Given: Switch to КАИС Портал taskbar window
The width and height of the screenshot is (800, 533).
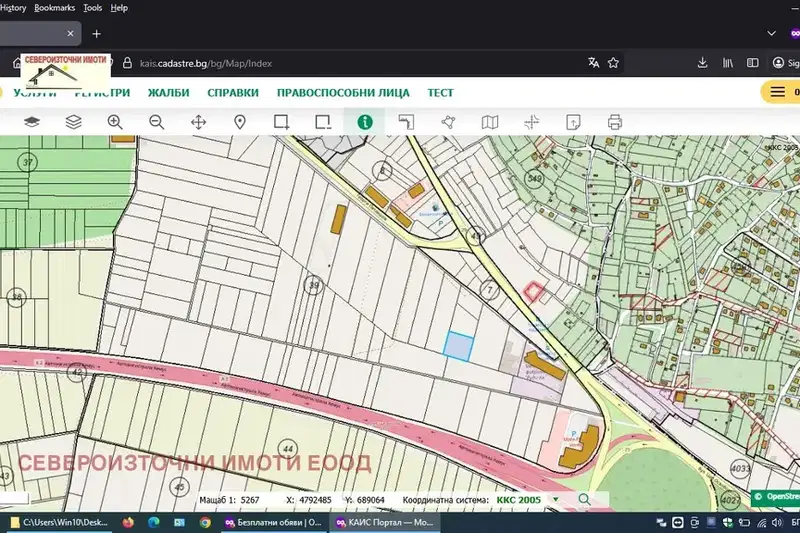Looking at the screenshot, I should pos(385,522).
